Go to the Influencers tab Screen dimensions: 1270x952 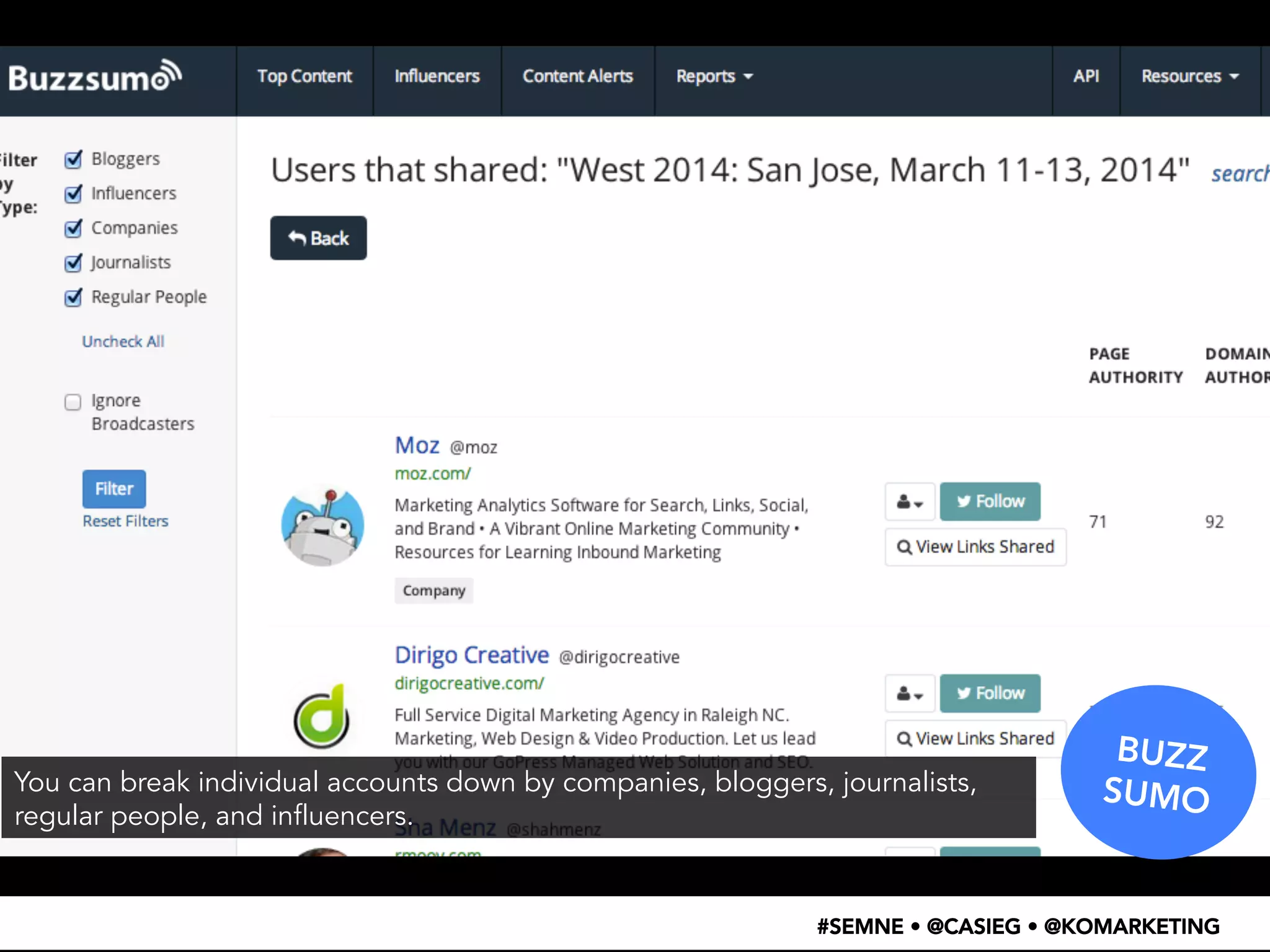point(437,76)
